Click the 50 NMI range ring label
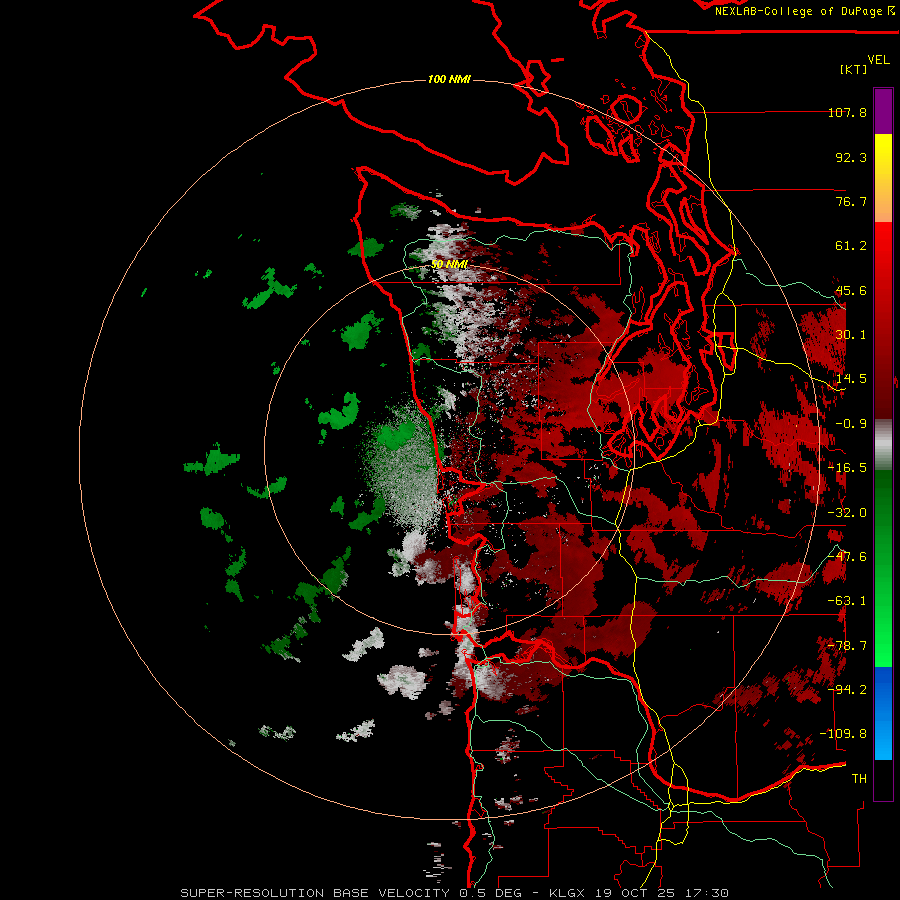The width and height of the screenshot is (900, 900). (x=449, y=264)
